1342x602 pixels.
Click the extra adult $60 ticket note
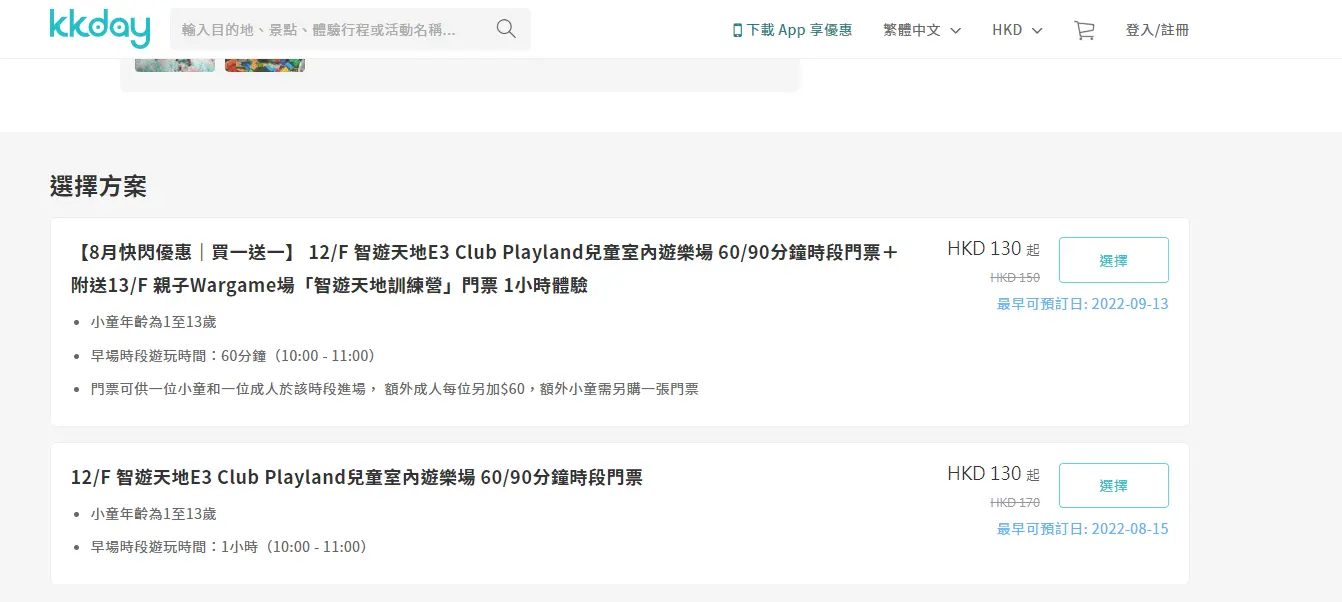[x=395, y=389]
